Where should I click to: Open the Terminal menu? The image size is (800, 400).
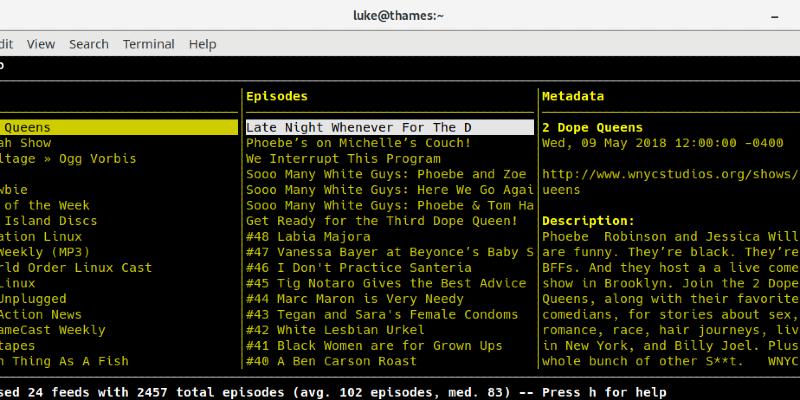148,44
